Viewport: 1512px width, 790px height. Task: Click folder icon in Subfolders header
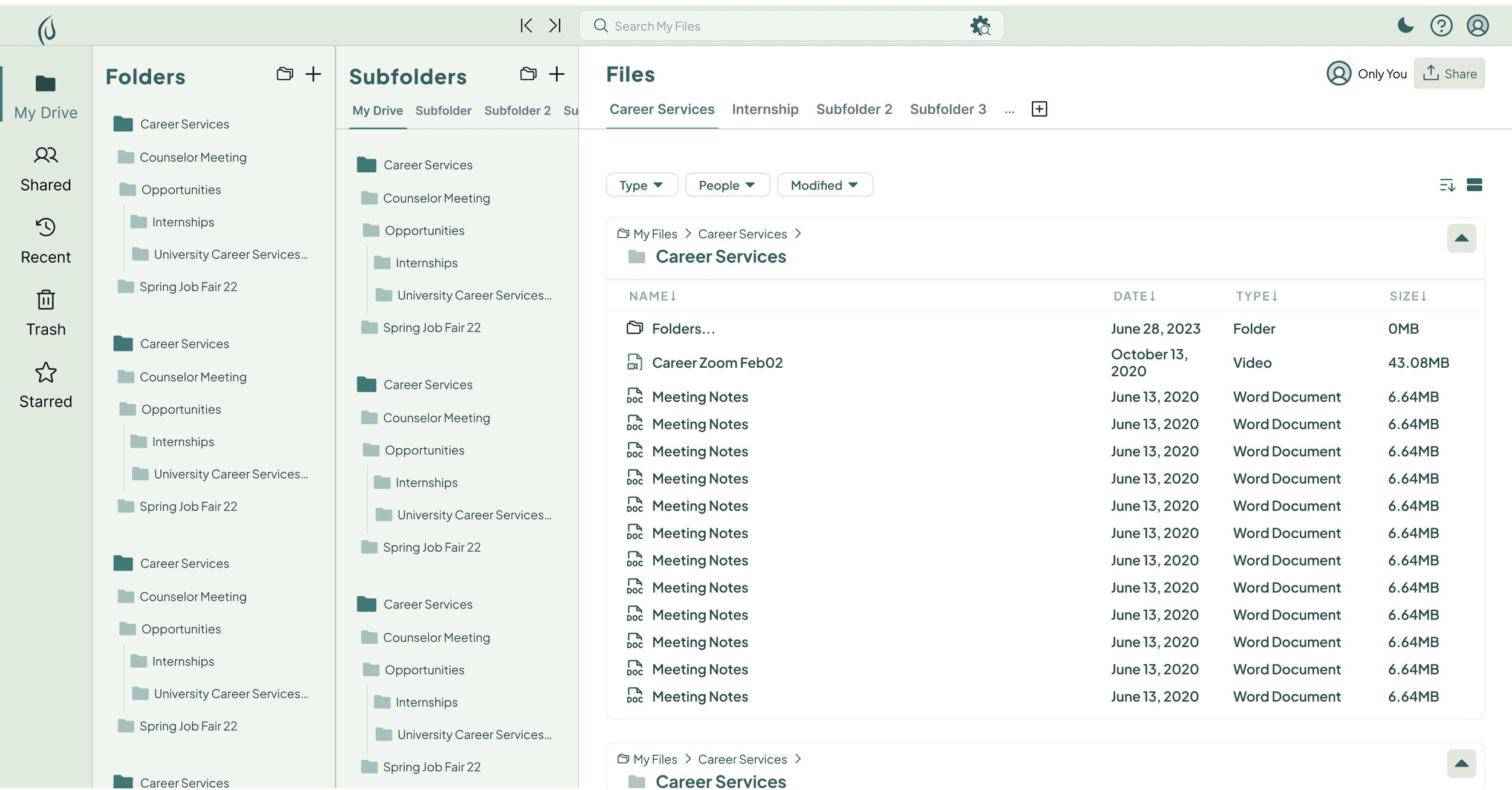[x=529, y=74]
